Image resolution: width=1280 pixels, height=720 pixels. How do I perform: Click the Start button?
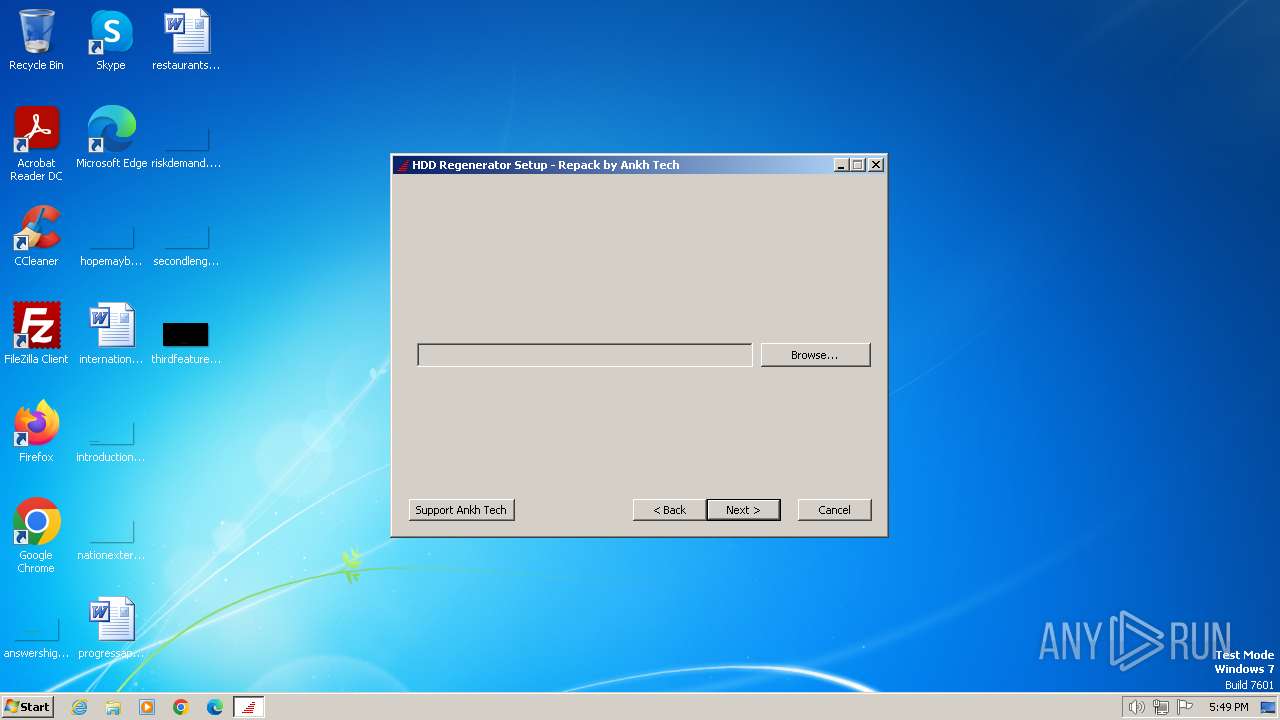[x=27, y=707]
